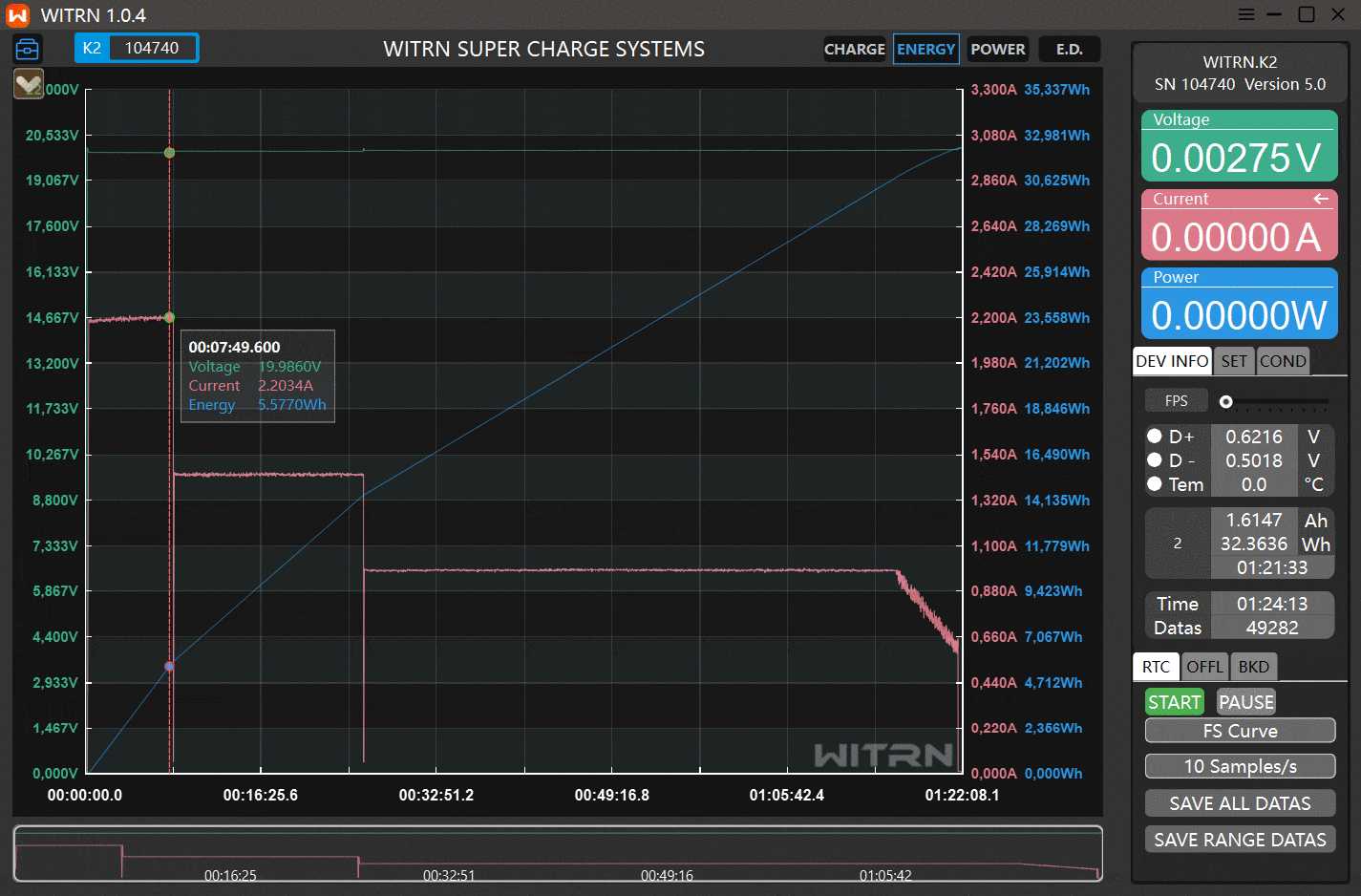Open the 10 Samples/s rate selector

(x=1240, y=766)
